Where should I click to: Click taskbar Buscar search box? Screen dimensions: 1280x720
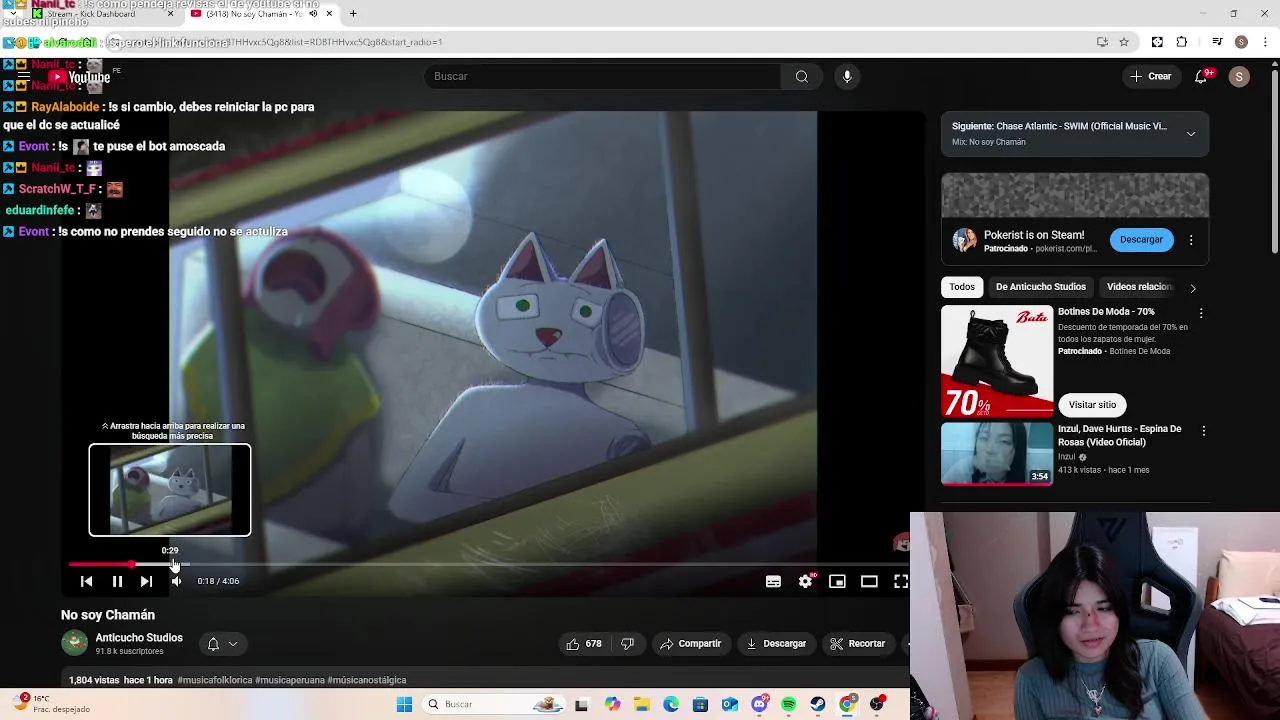(x=495, y=705)
